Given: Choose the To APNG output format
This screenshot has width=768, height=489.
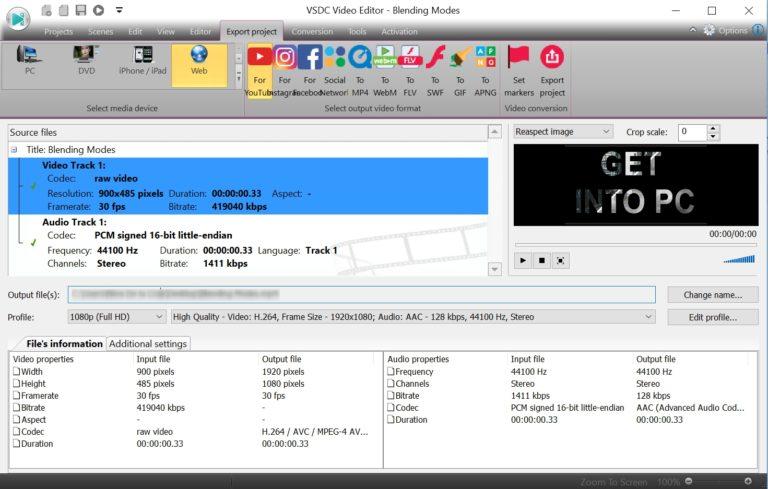Looking at the screenshot, I should (x=485, y=71).
